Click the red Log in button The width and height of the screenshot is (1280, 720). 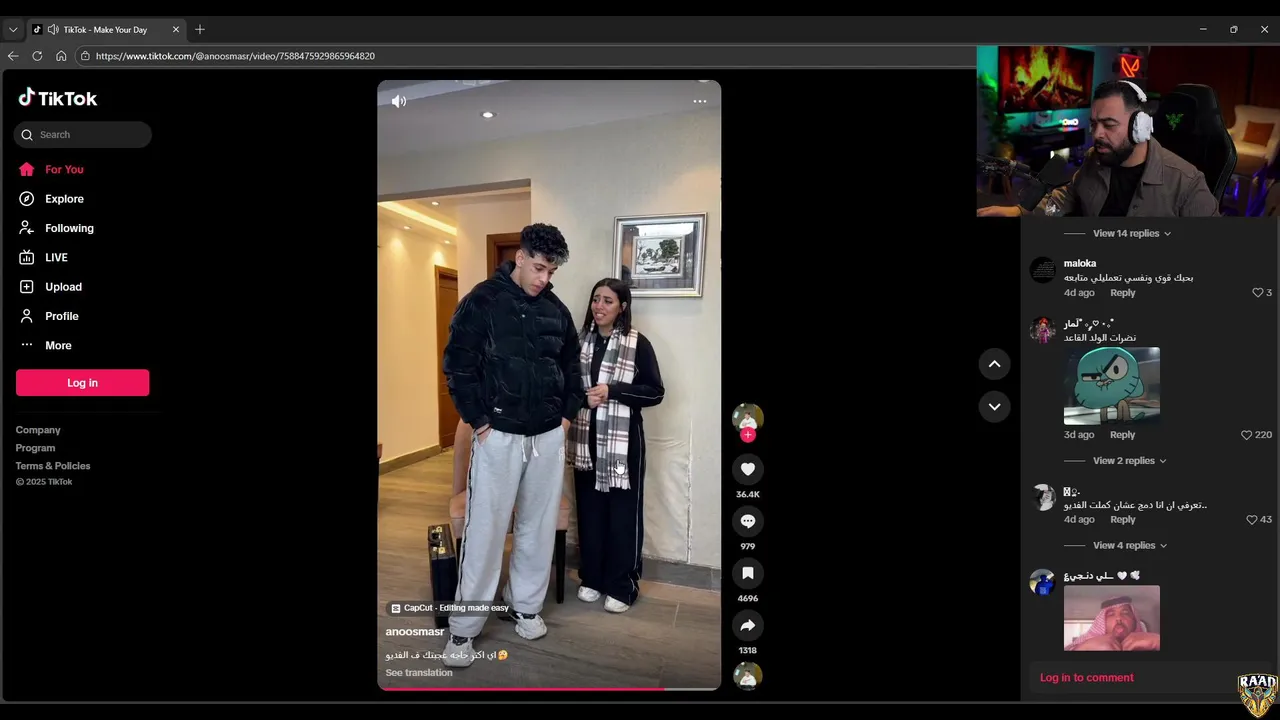(82, 382)
